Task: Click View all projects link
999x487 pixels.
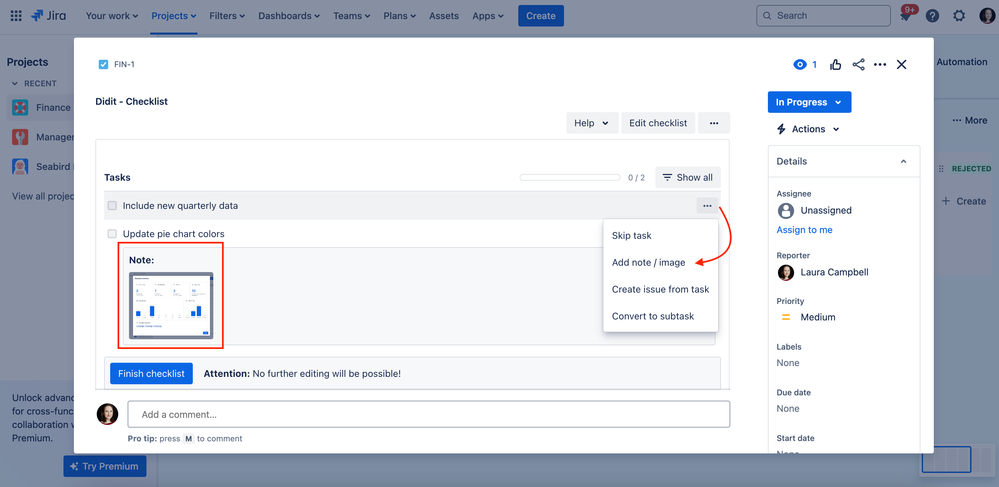Action: click(43, 196)
